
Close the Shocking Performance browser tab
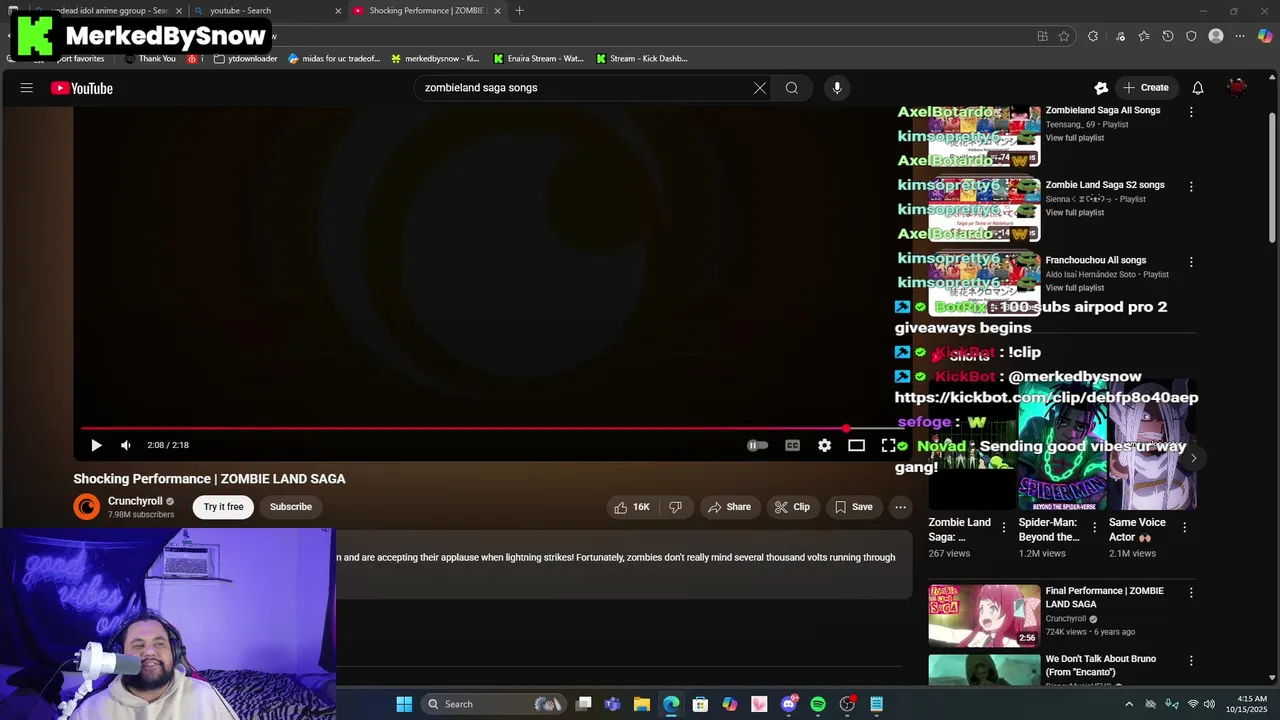pyautogui.click(x=497, y=11)
